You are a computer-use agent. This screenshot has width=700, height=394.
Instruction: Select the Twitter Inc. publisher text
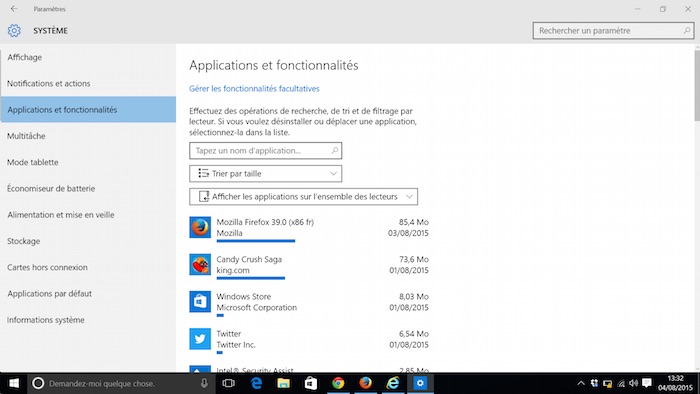pos(236,345)
